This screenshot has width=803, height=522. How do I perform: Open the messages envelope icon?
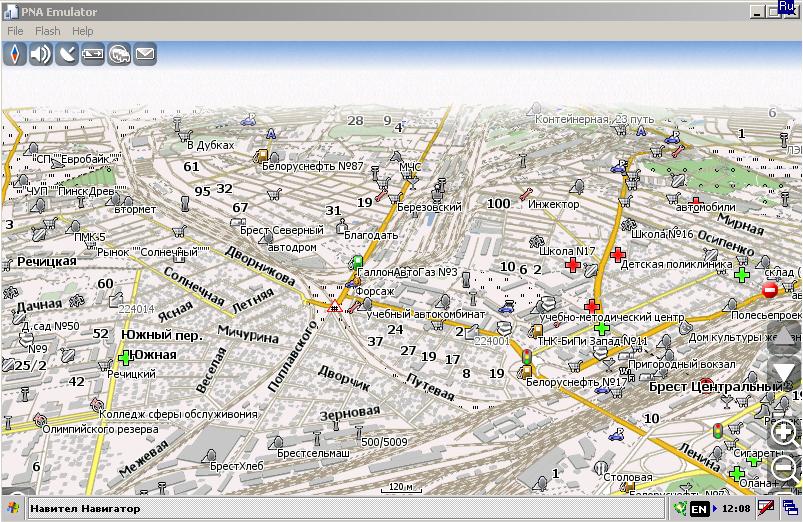coord(145,54)
